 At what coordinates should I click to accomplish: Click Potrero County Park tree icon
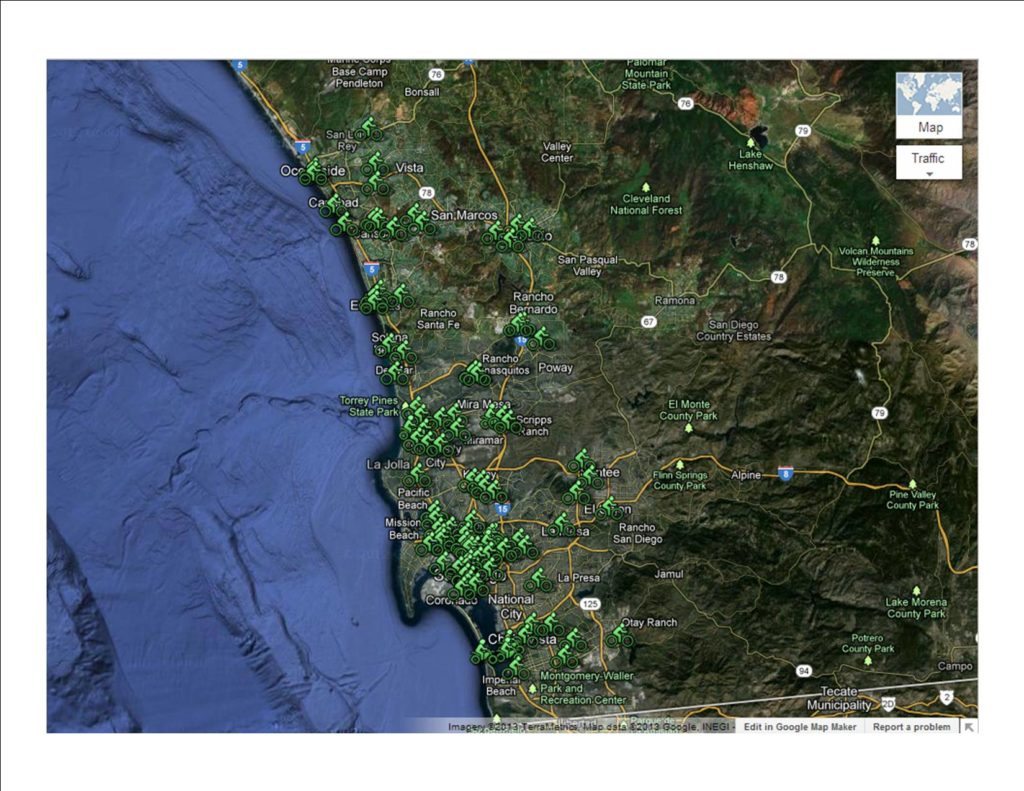[x=868, y=660]
